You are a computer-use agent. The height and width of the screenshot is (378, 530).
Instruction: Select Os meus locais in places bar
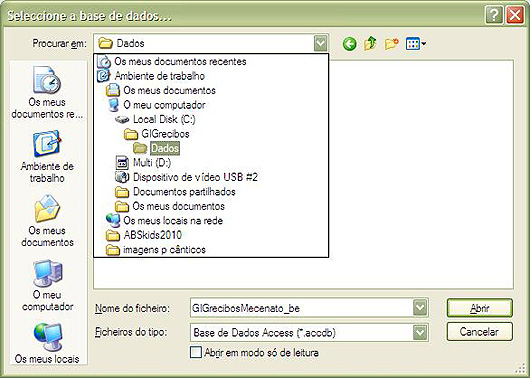pos(47,343)
